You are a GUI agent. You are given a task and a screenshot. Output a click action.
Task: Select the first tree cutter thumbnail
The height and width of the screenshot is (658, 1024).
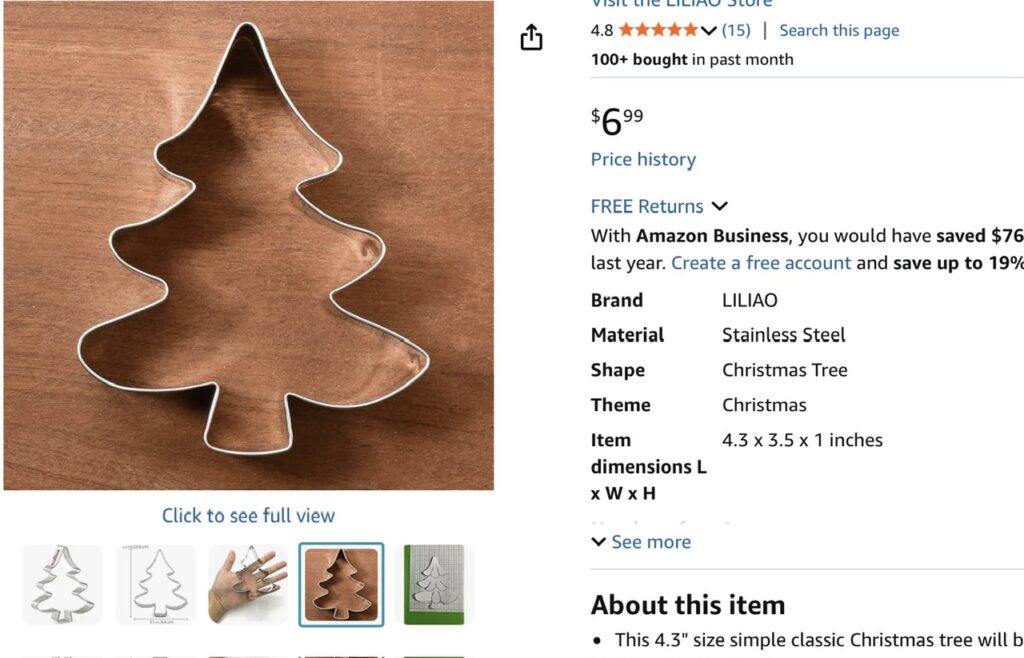[62, 585]
